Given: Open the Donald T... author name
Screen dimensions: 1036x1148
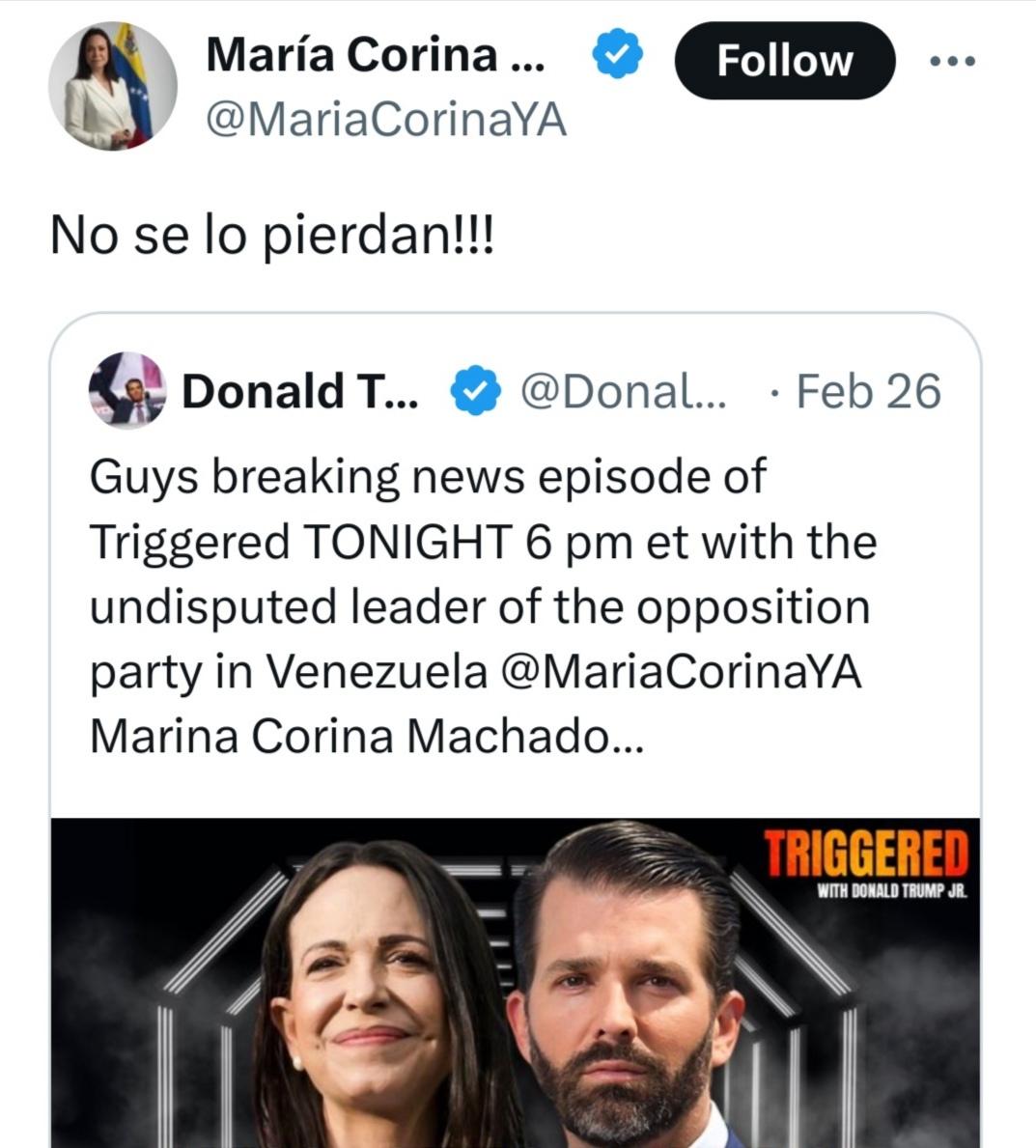Looking at the screenshot, I should click(300, 391).
